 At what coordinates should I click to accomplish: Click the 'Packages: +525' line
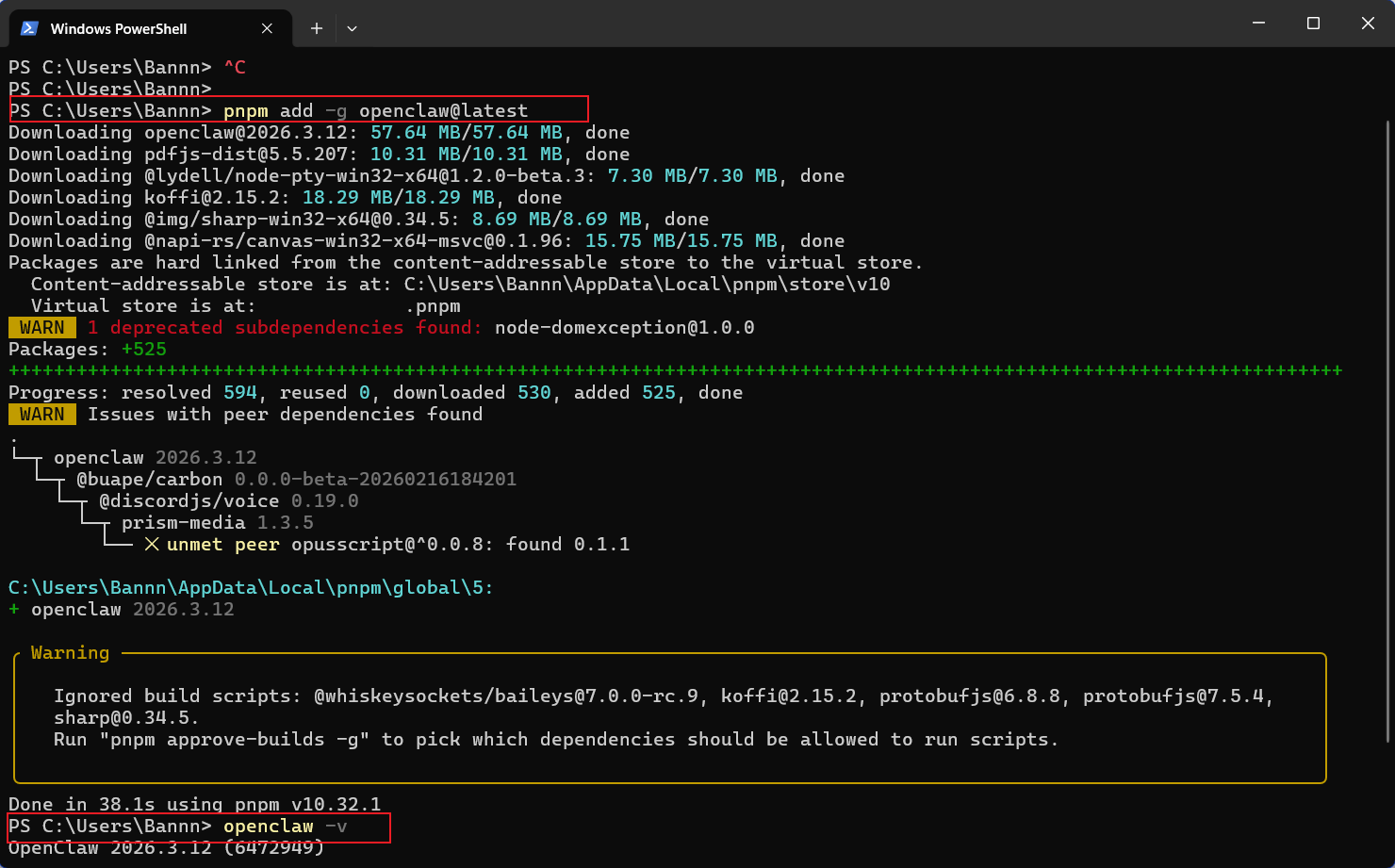point(87,349)
